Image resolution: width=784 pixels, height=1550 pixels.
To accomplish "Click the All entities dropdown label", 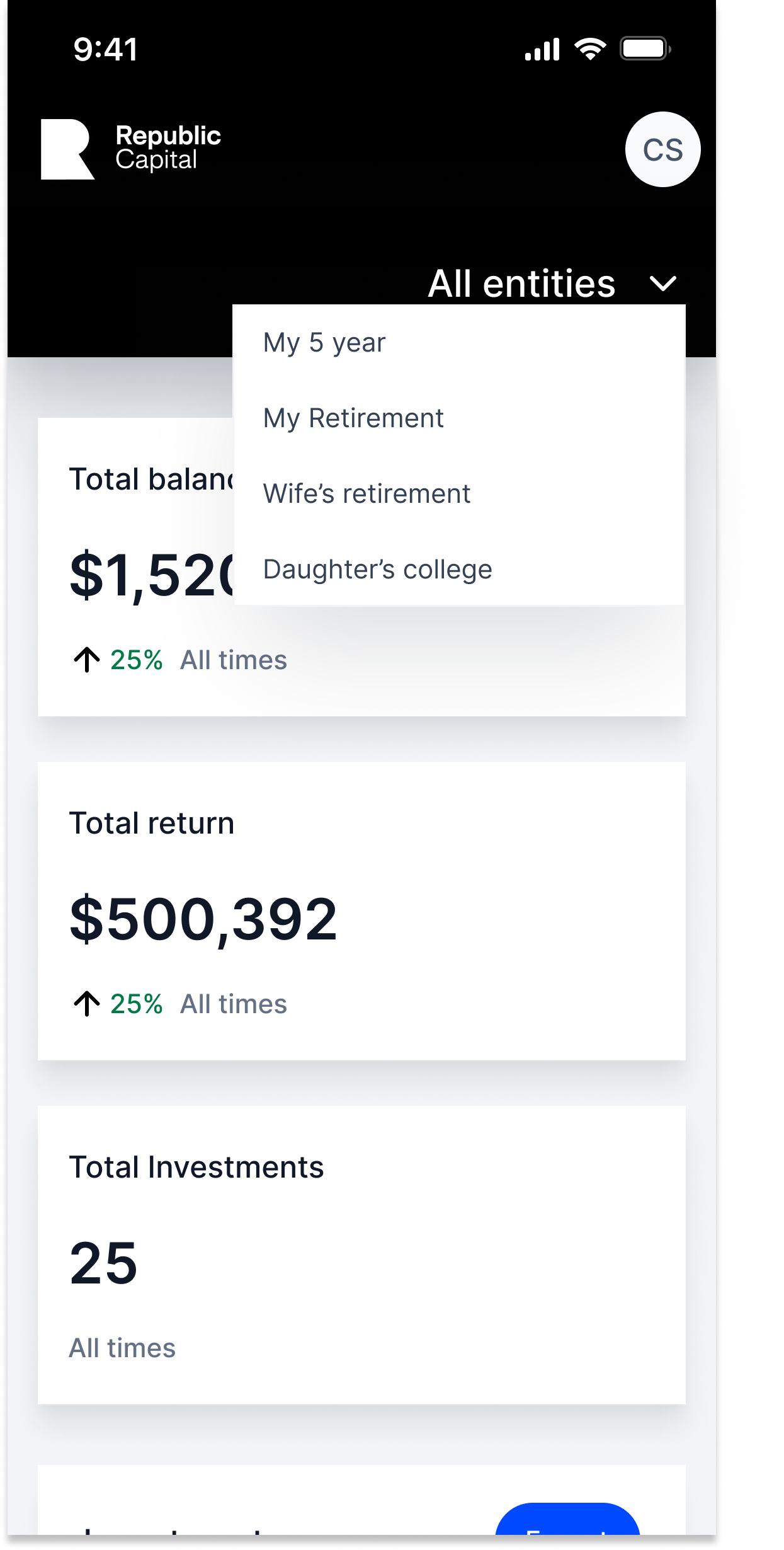I will tap(521, 284).
